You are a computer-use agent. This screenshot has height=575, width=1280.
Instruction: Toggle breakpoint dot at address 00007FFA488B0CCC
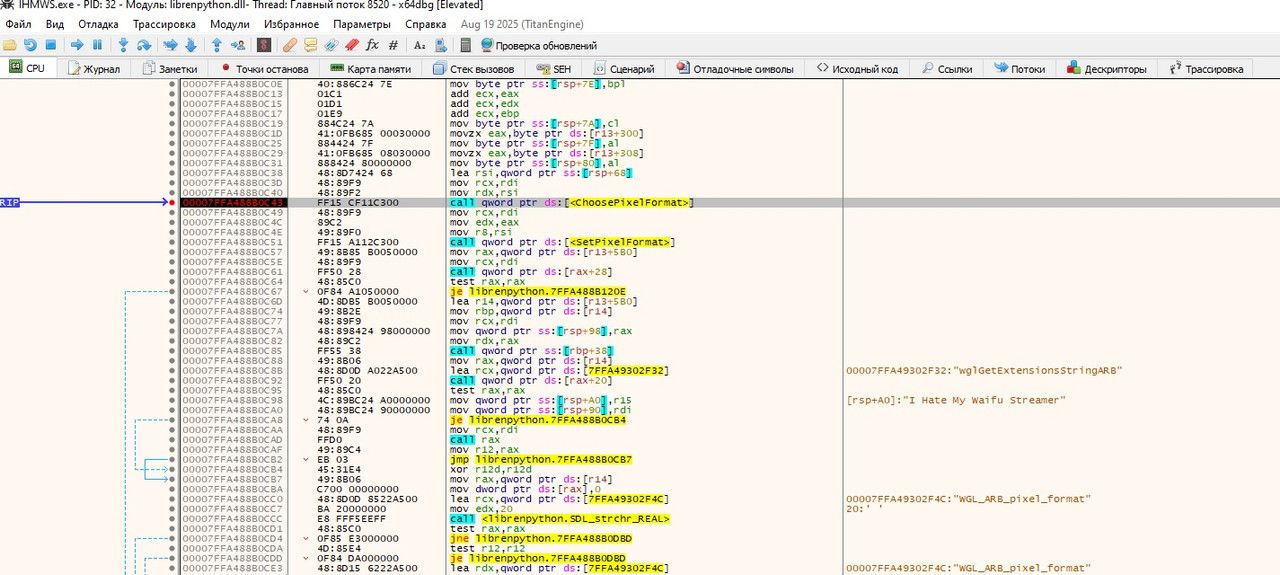click(172, 518)
